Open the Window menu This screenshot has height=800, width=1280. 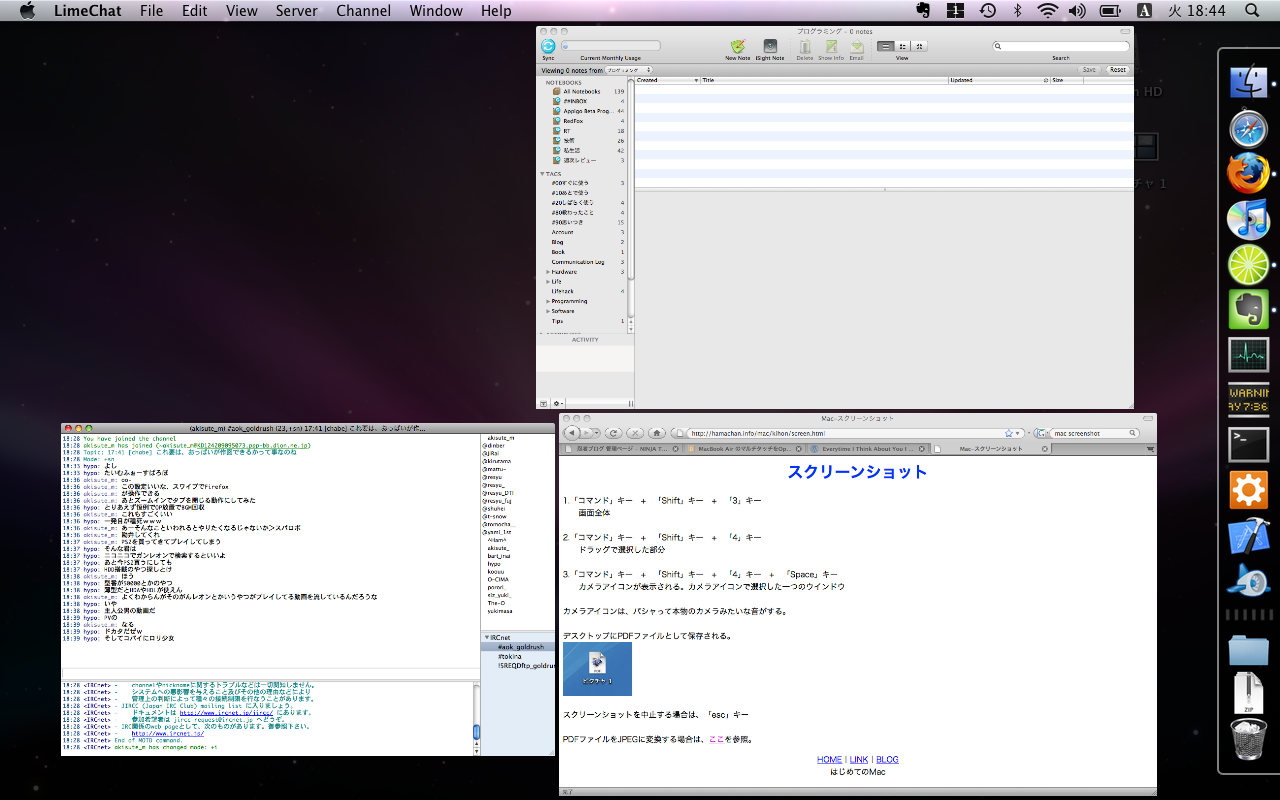[436, 11]
